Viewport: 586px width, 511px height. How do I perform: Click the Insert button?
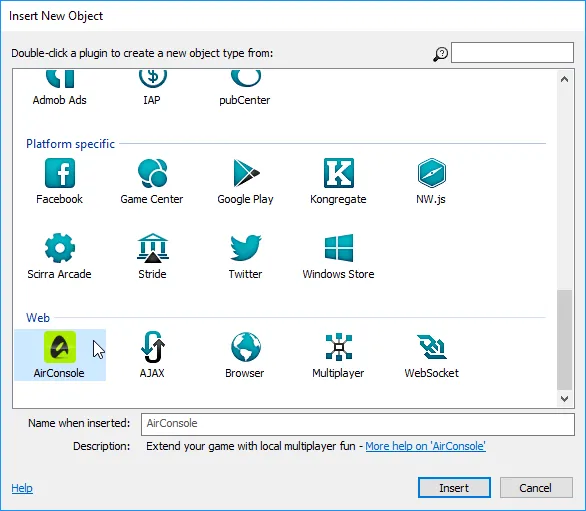coord(454,487)
